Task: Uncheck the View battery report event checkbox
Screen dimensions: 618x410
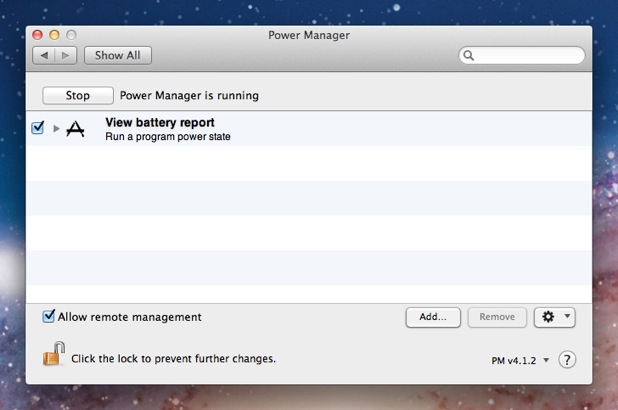Action: pyautogui.click(x=38, y=127)
